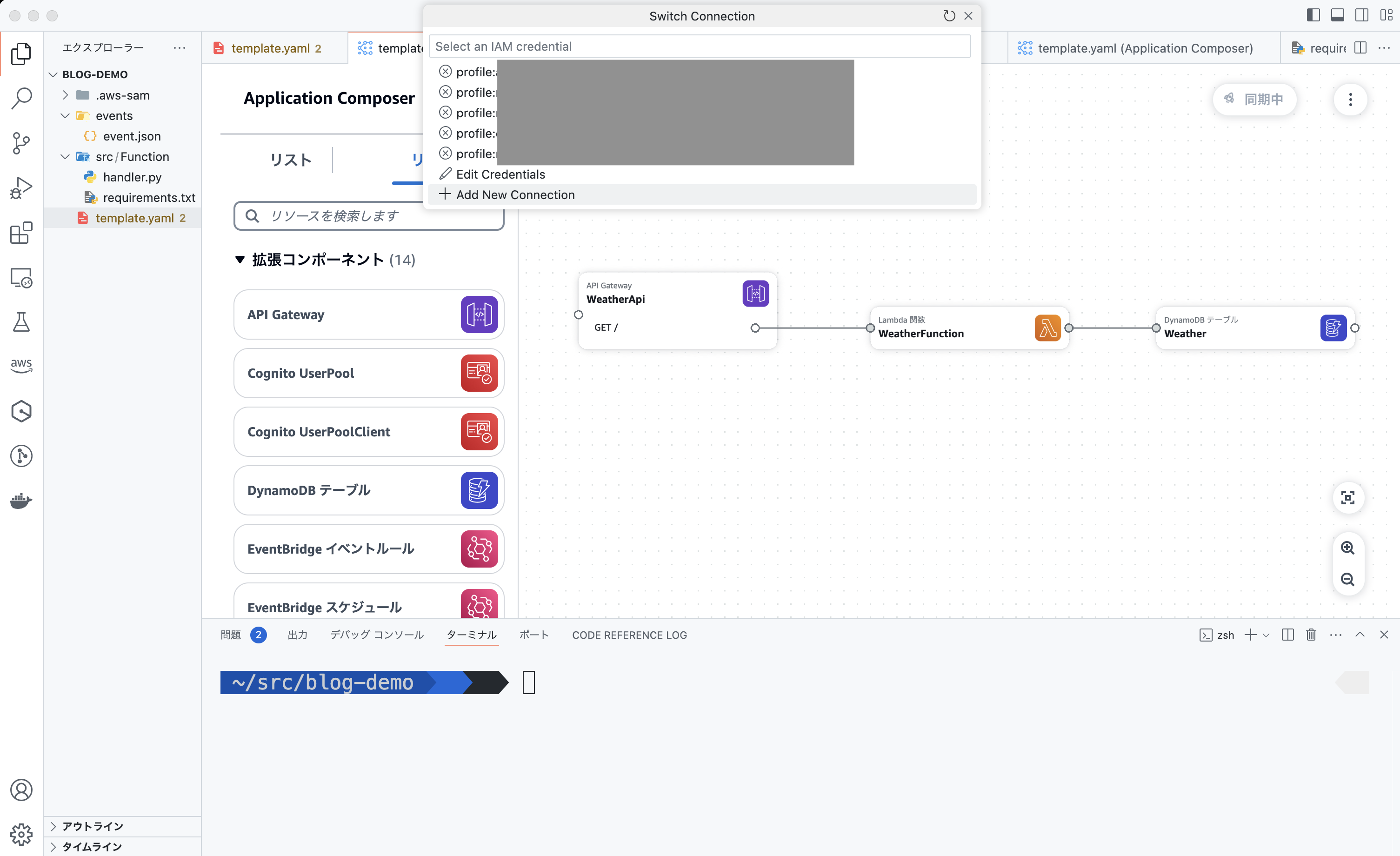
Task: Click Add New Connection
Action: pos(514,194)
